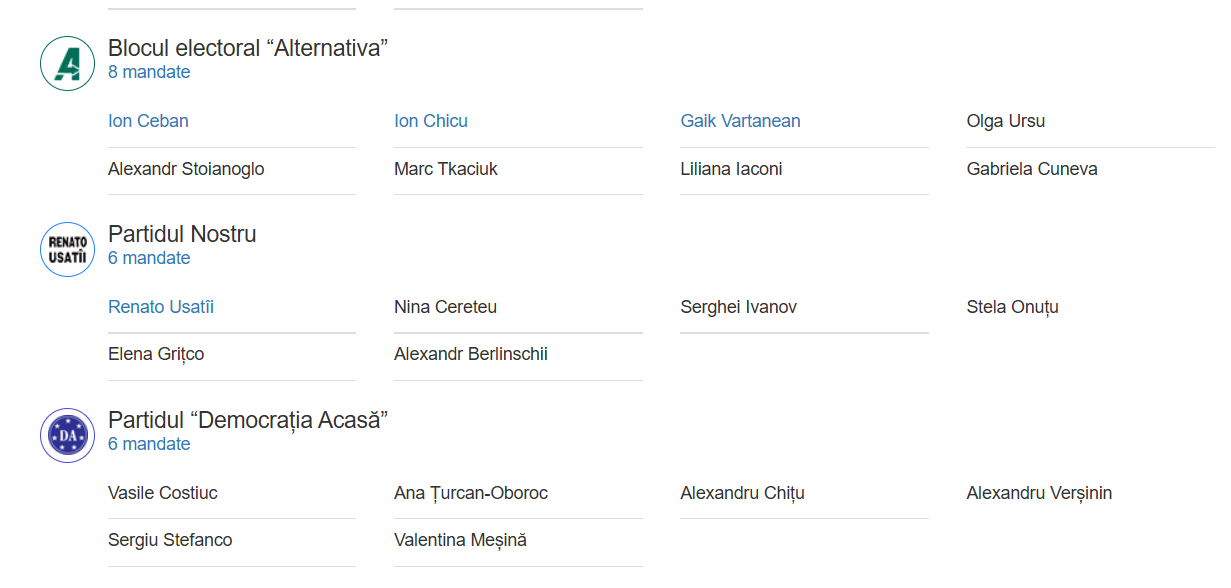This screenshot has width=1231, height=588.
Task: Click the 8 mandate link under Alternativa
Action: pos(149,72)
